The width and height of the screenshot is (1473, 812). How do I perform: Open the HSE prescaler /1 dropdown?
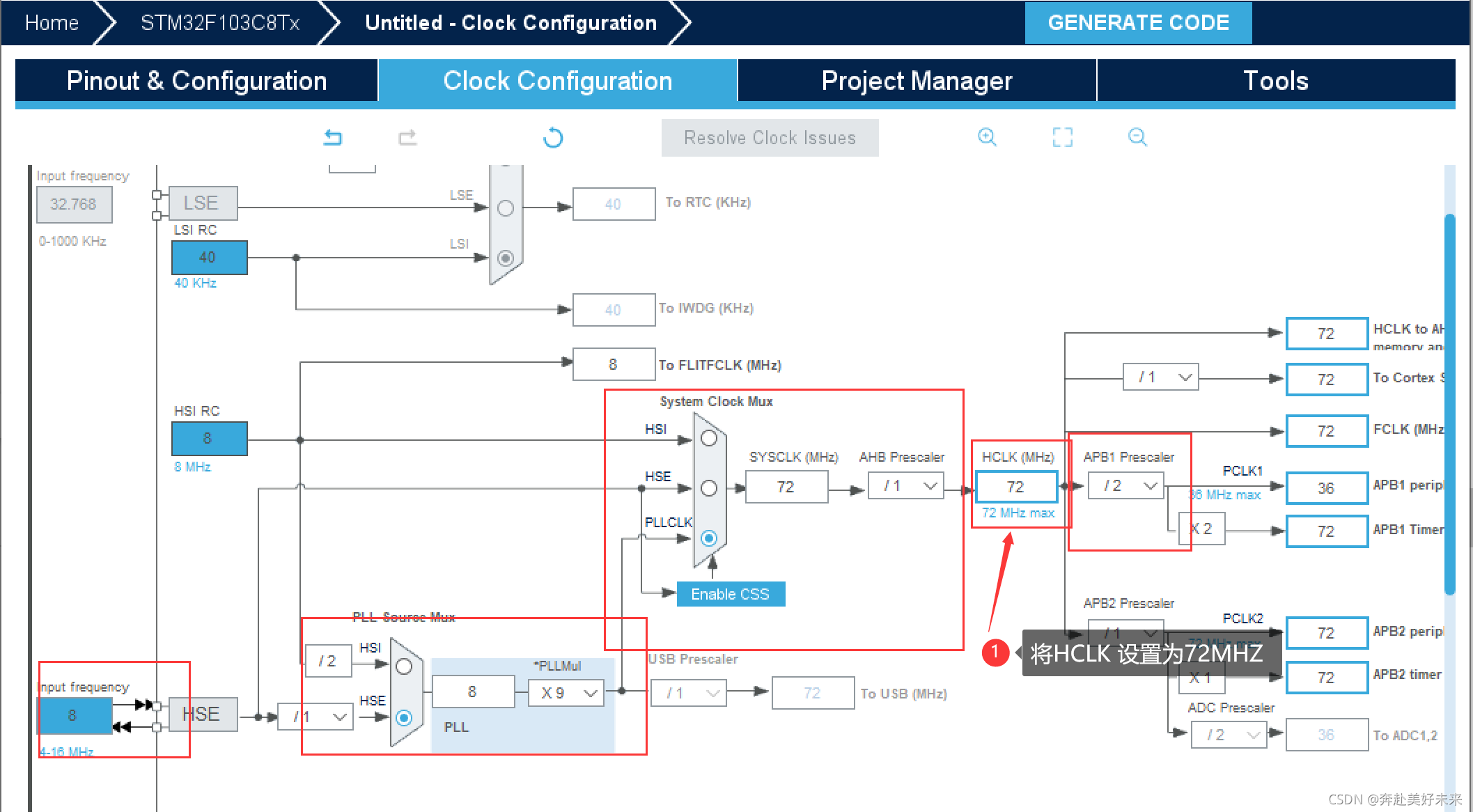coord(315,717)
